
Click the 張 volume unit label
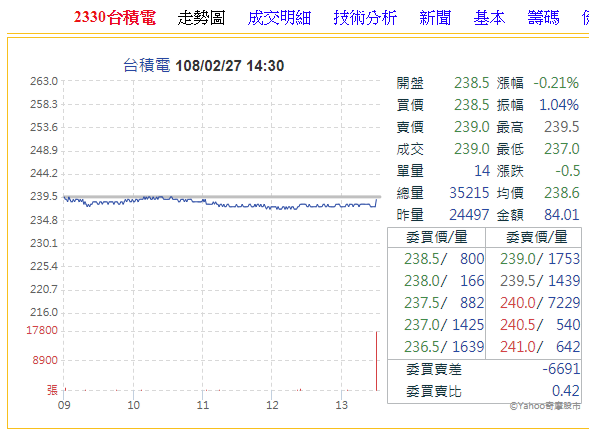52,390
